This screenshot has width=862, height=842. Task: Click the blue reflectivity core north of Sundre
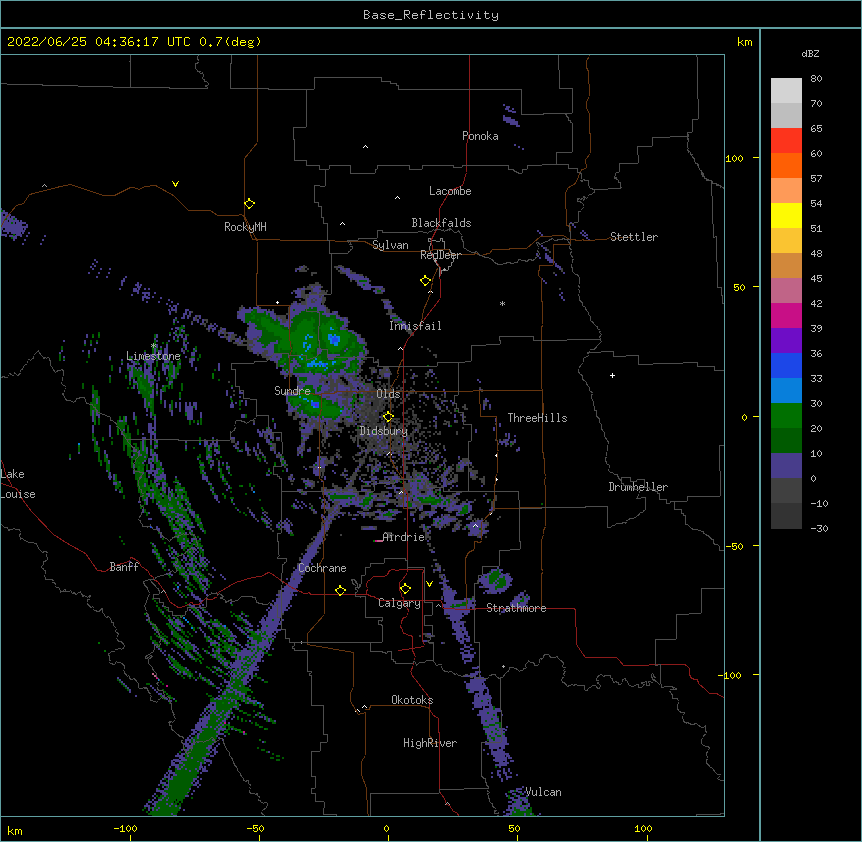click(x=334, y=339)
